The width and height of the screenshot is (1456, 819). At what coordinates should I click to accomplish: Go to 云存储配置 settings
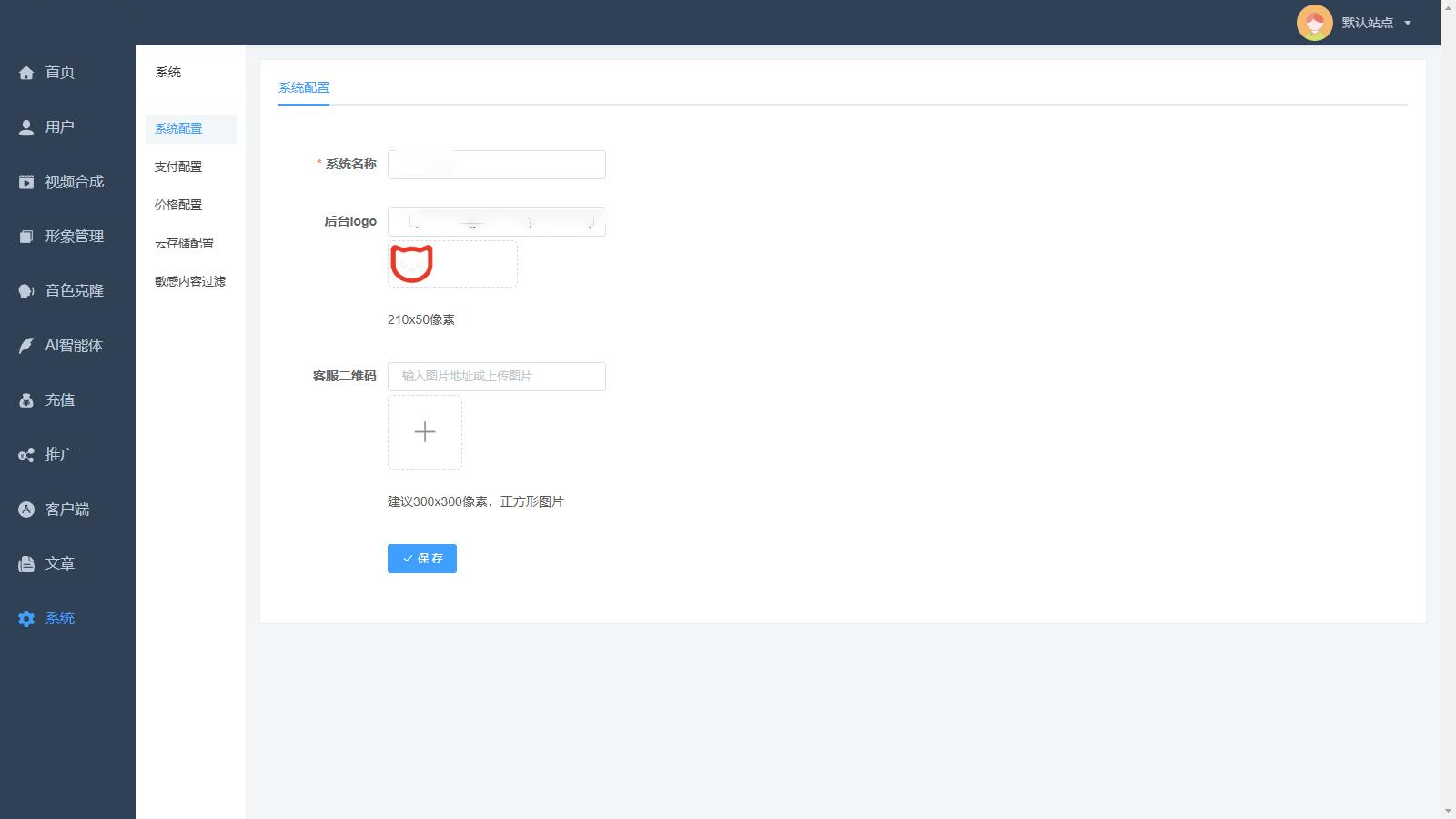click(184, 243)
